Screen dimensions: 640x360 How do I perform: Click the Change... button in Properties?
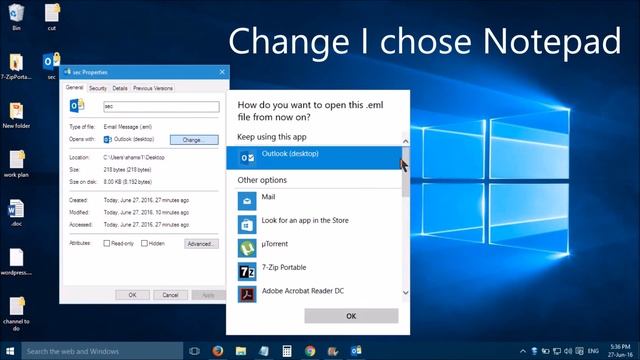[194, 140]
